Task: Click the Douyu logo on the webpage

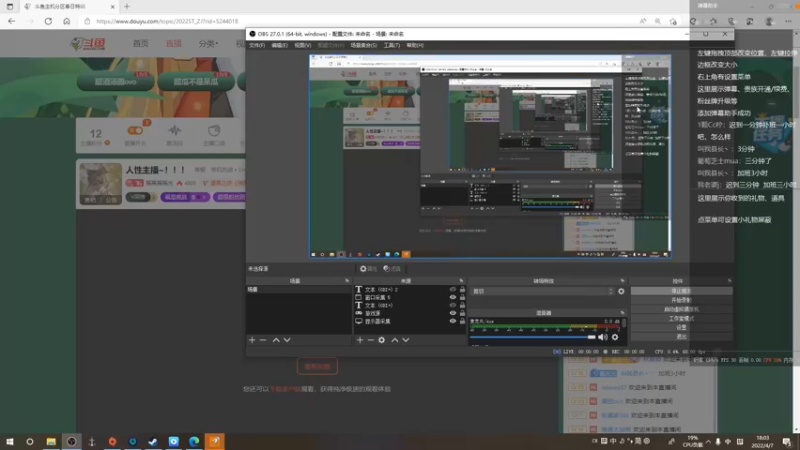Action: coord(88,44)
